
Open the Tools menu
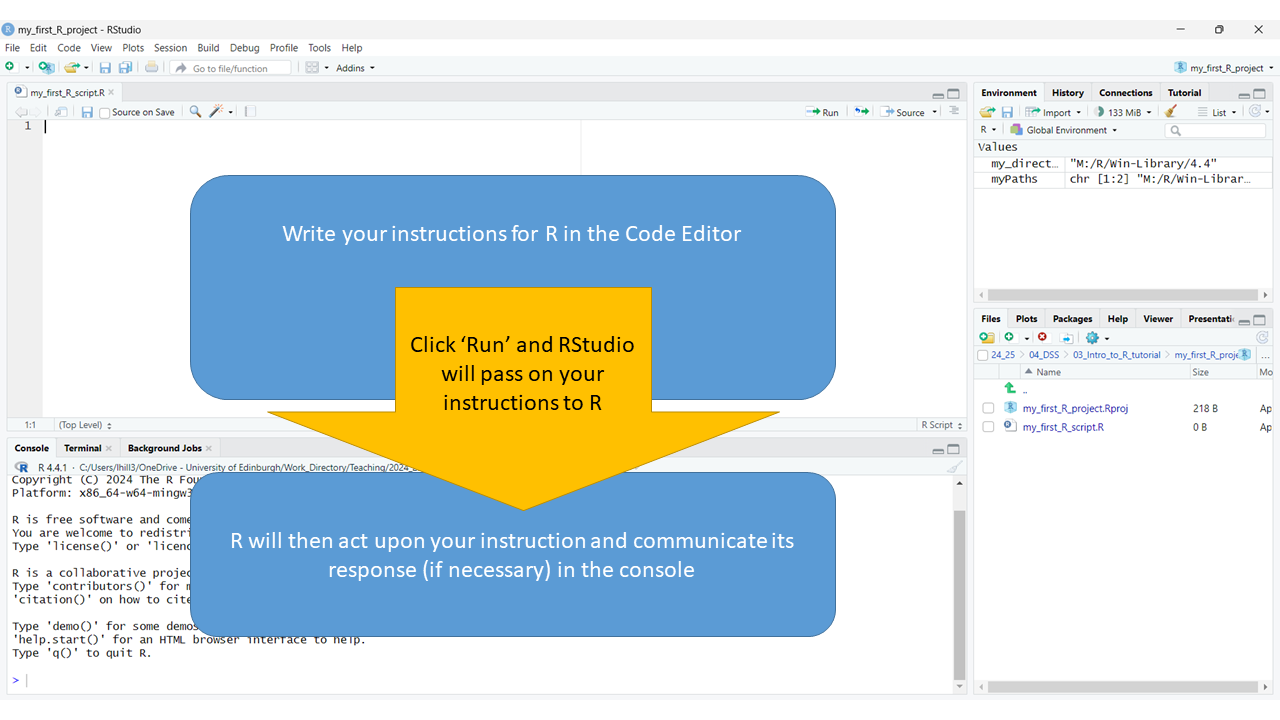coord(319,48)
